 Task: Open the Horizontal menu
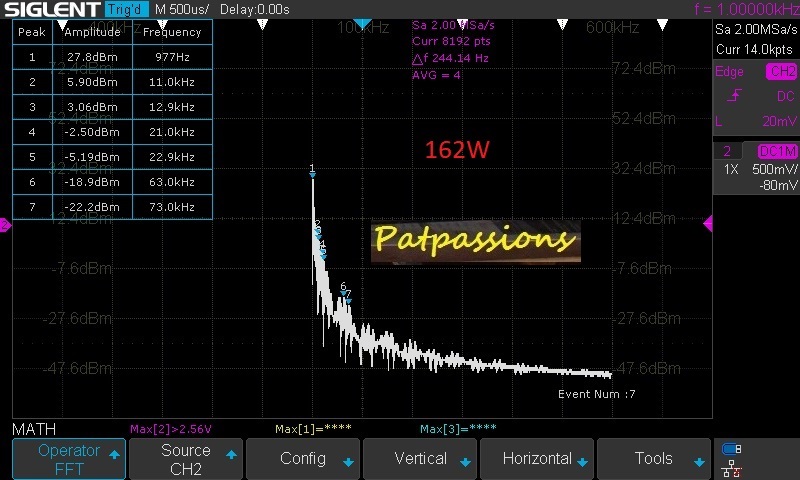(x=537, y=459)
